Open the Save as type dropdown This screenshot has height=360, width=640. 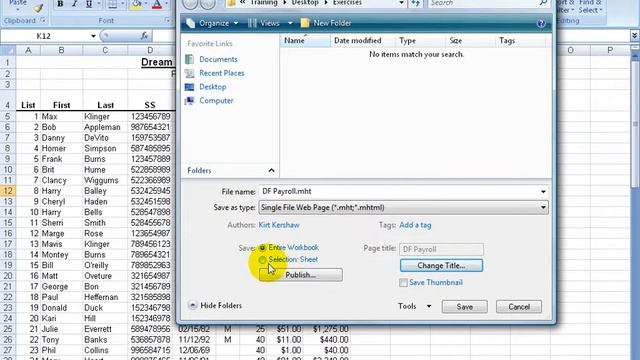click(x=403, y=207)
